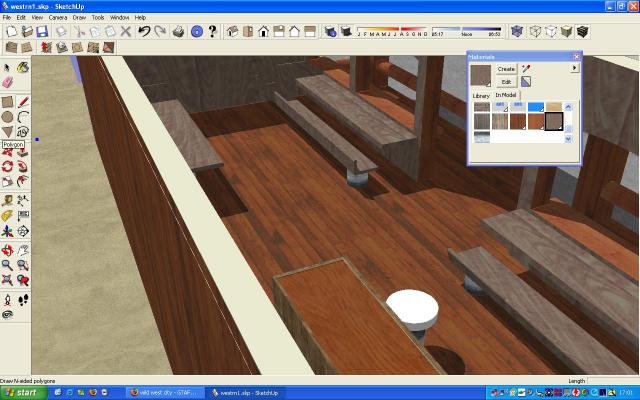Image resolution: width=640 pixels, height=400 pixels.
Task: Click the Redo arrow icon
Action: coord(160,32)
